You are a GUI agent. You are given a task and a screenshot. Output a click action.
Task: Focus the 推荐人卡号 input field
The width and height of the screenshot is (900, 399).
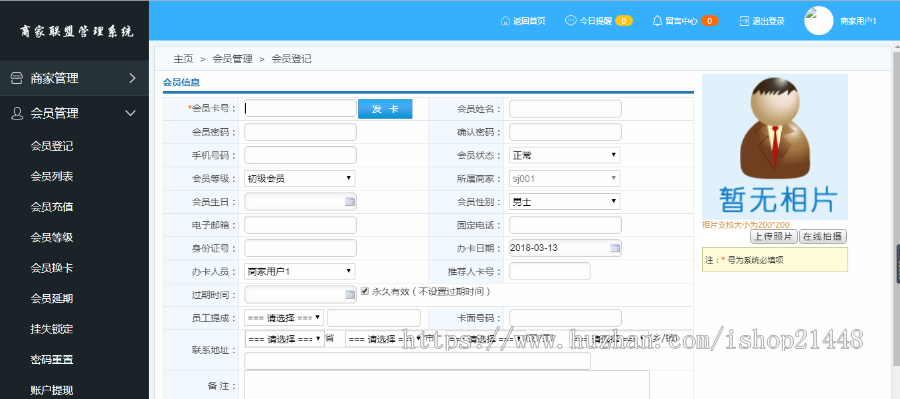[x=550, y=271]
